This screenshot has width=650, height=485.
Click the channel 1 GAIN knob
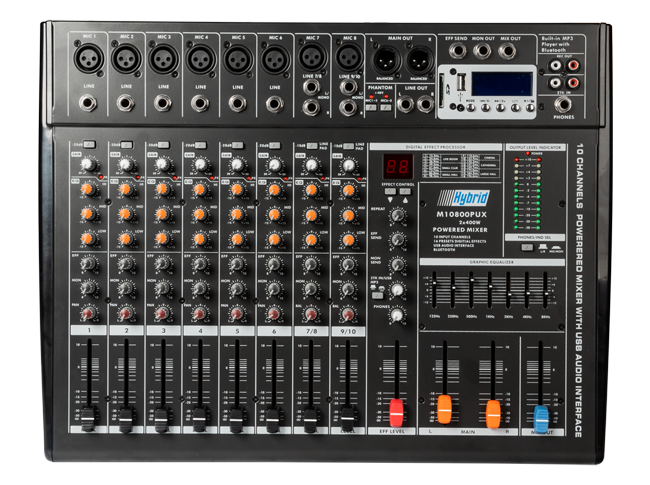point(89,165)
